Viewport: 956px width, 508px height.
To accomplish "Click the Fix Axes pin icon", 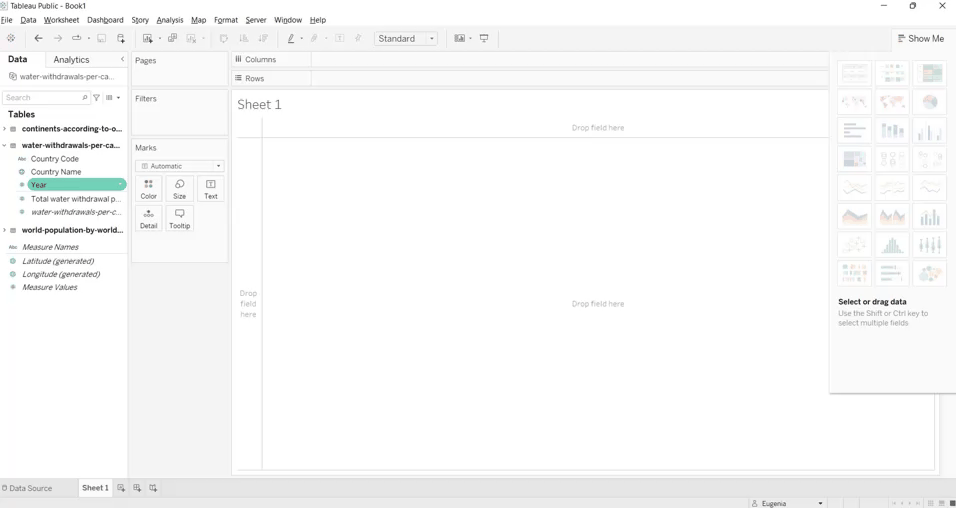I will [358, 38].
